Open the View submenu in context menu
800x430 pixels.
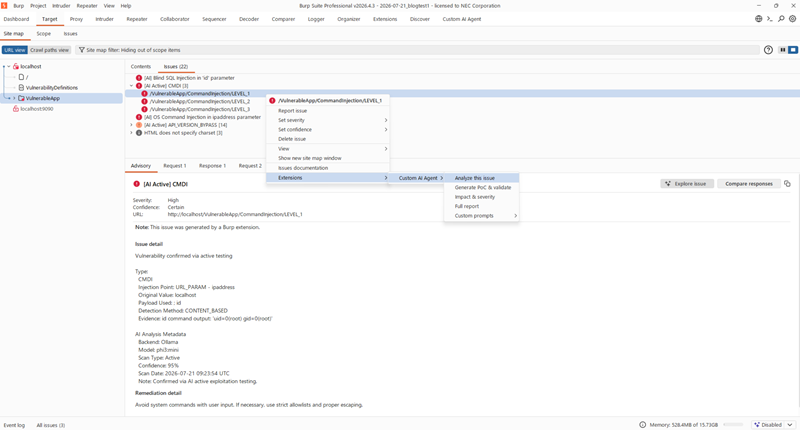[328, 148]
